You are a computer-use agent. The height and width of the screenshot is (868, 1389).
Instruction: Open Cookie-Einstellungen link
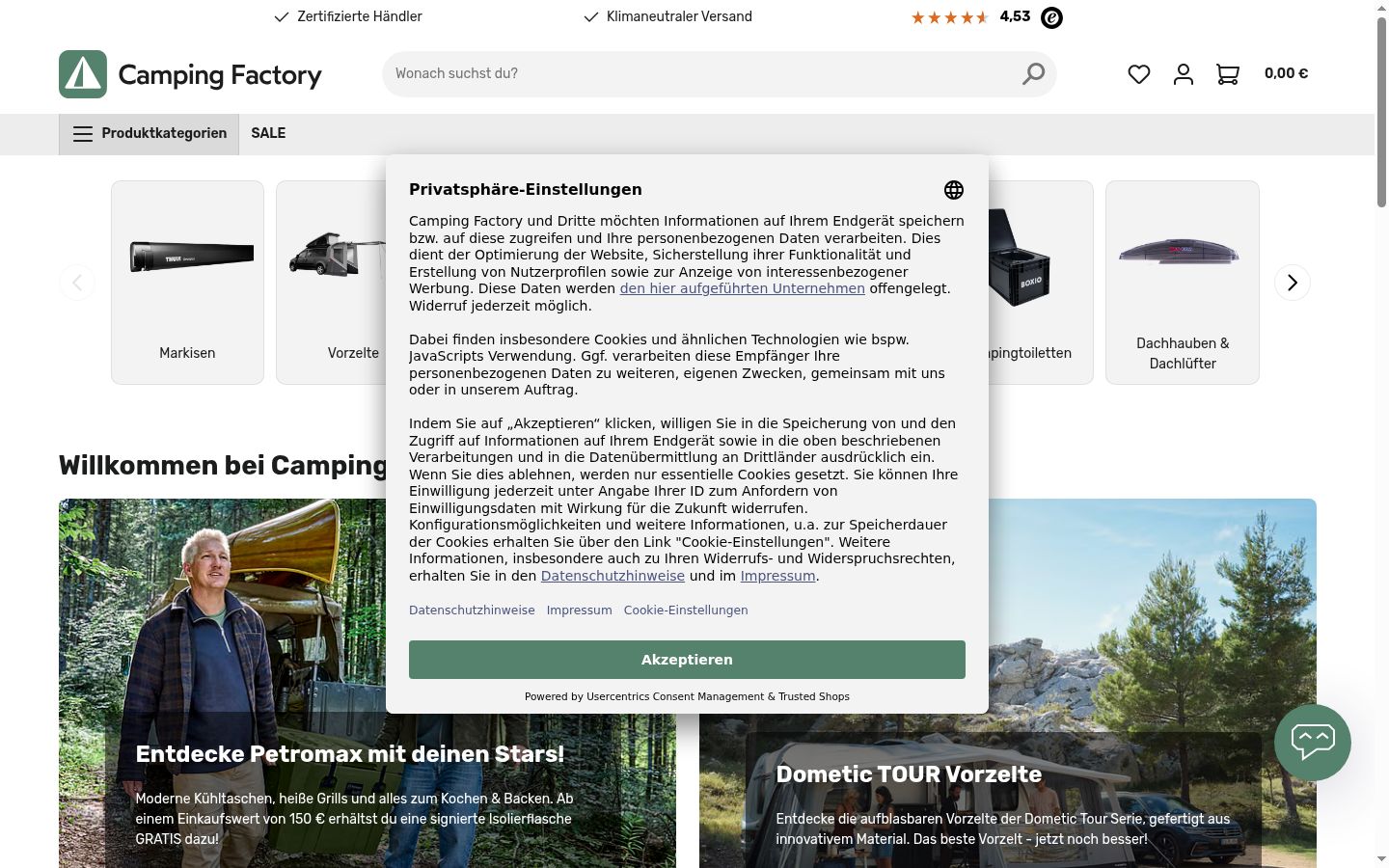point(686,610)
